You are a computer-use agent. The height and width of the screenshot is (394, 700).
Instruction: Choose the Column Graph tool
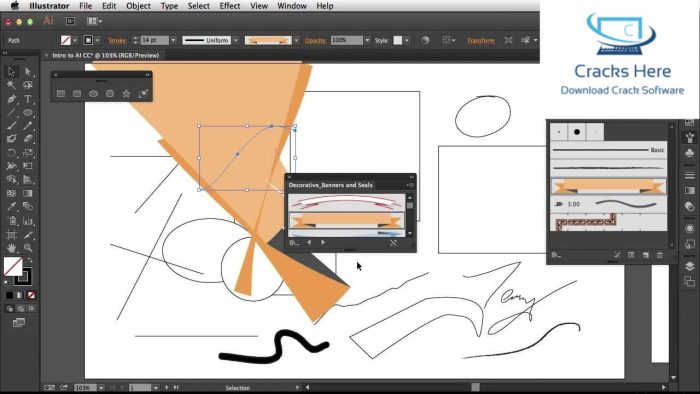point(28,221)
